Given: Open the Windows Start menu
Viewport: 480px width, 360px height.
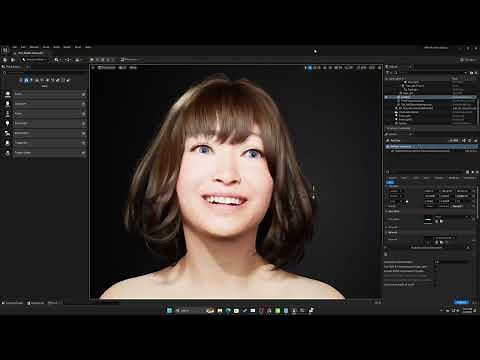Looking at the screenshot, I should 169,310.
